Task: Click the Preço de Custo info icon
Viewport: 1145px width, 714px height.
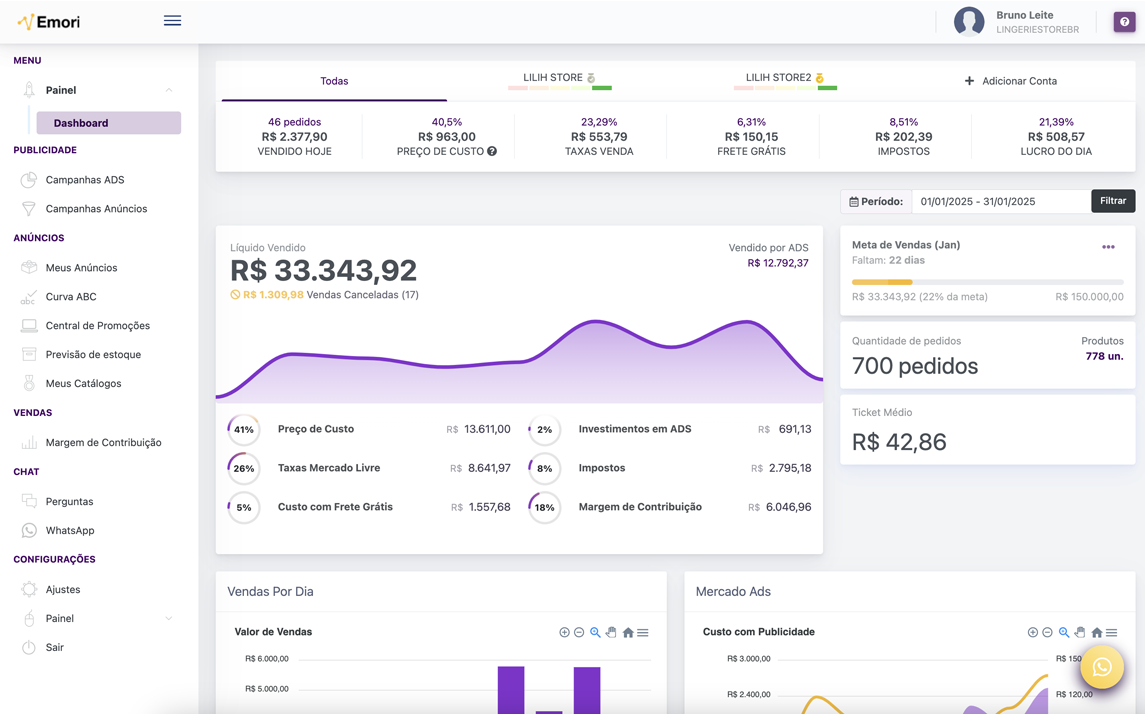Action: [x=492, y=152]
